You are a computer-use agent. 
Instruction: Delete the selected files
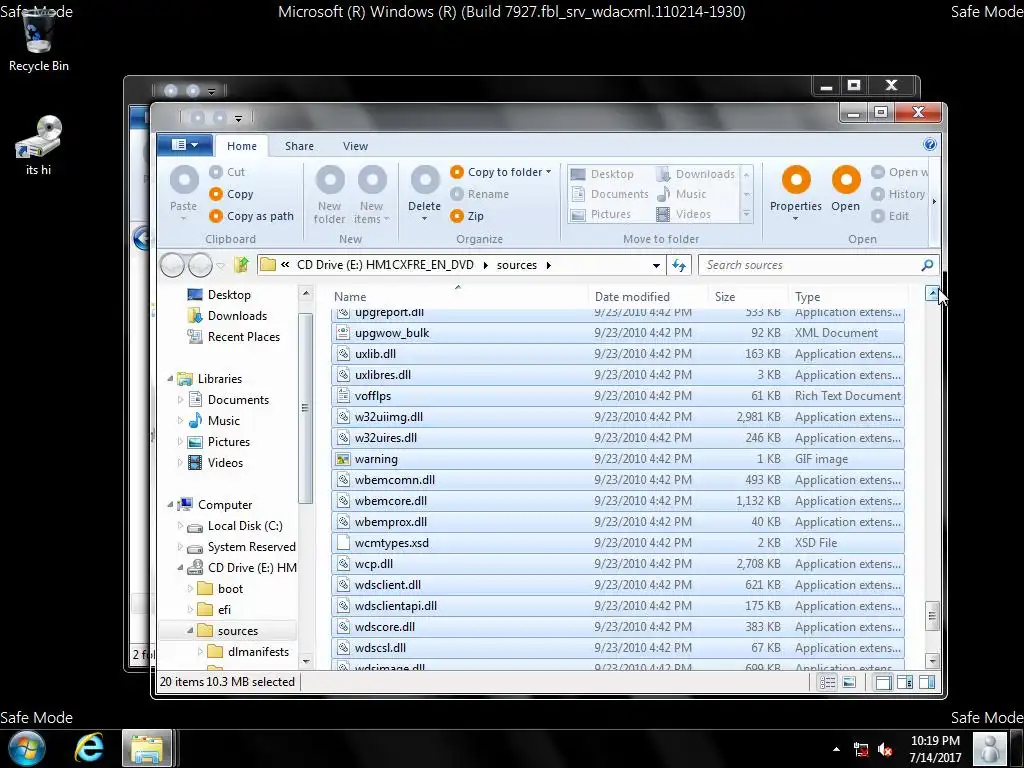pyautogui.click(x=424, y=193)
